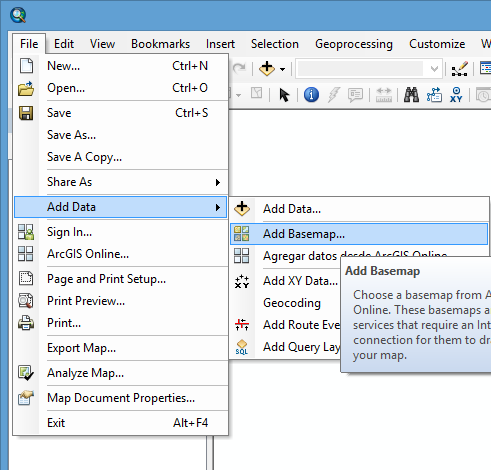Choose Save A Copy... menu entry
The height and width of the screenshot is (470, 491).
[x=120, y=157]
